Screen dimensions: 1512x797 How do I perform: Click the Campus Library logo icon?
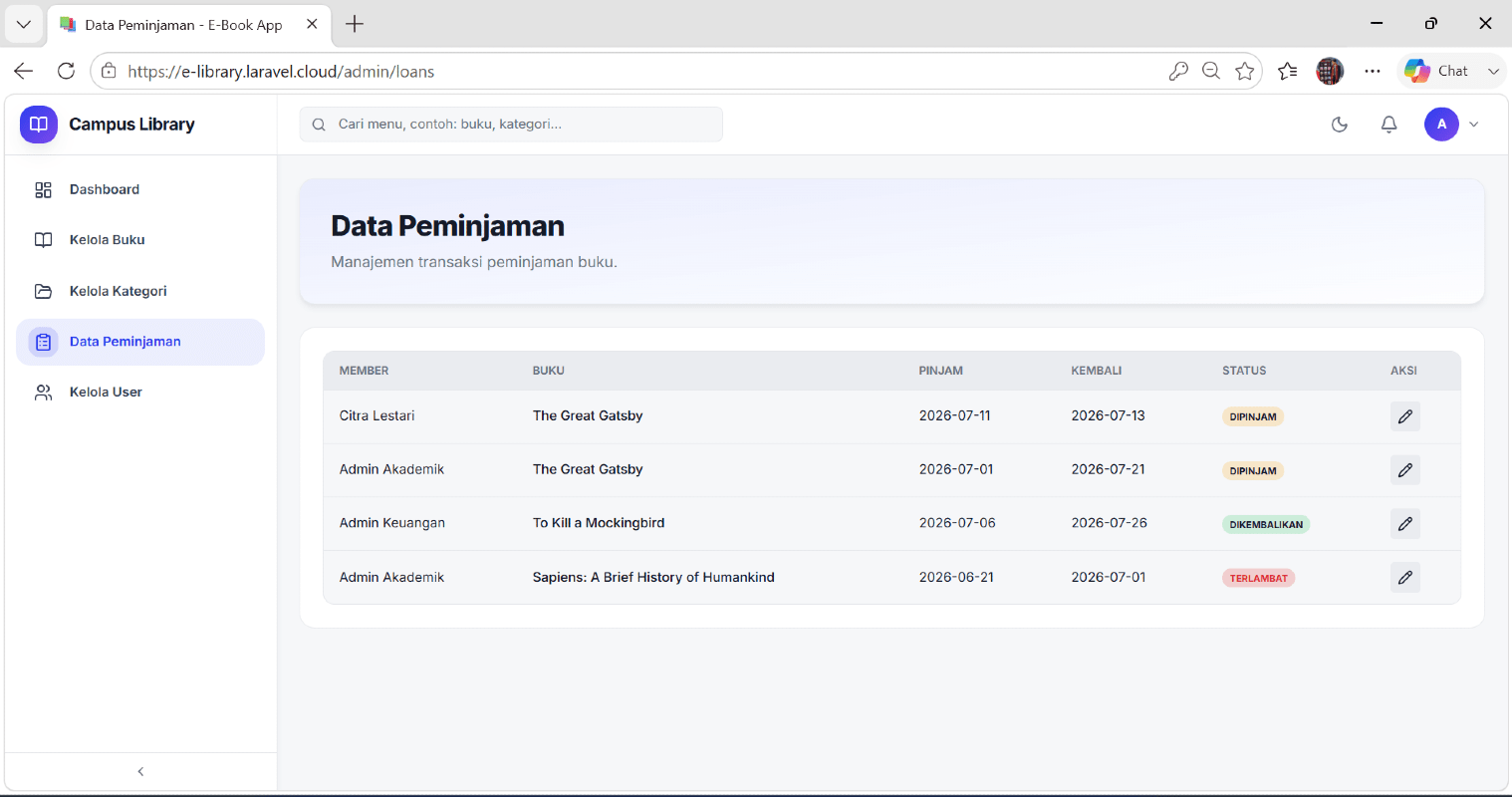point(39,125)
